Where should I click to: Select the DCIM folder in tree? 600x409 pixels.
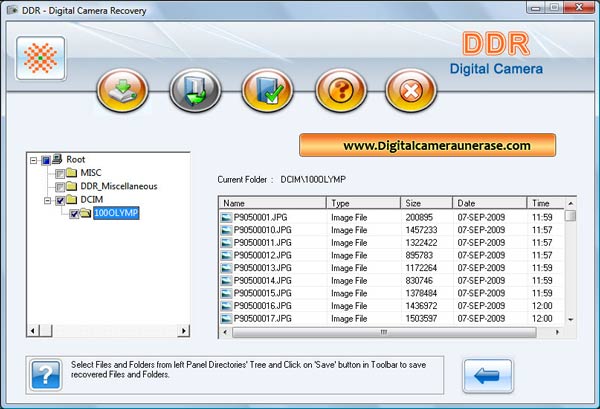(x=92, y=200)
